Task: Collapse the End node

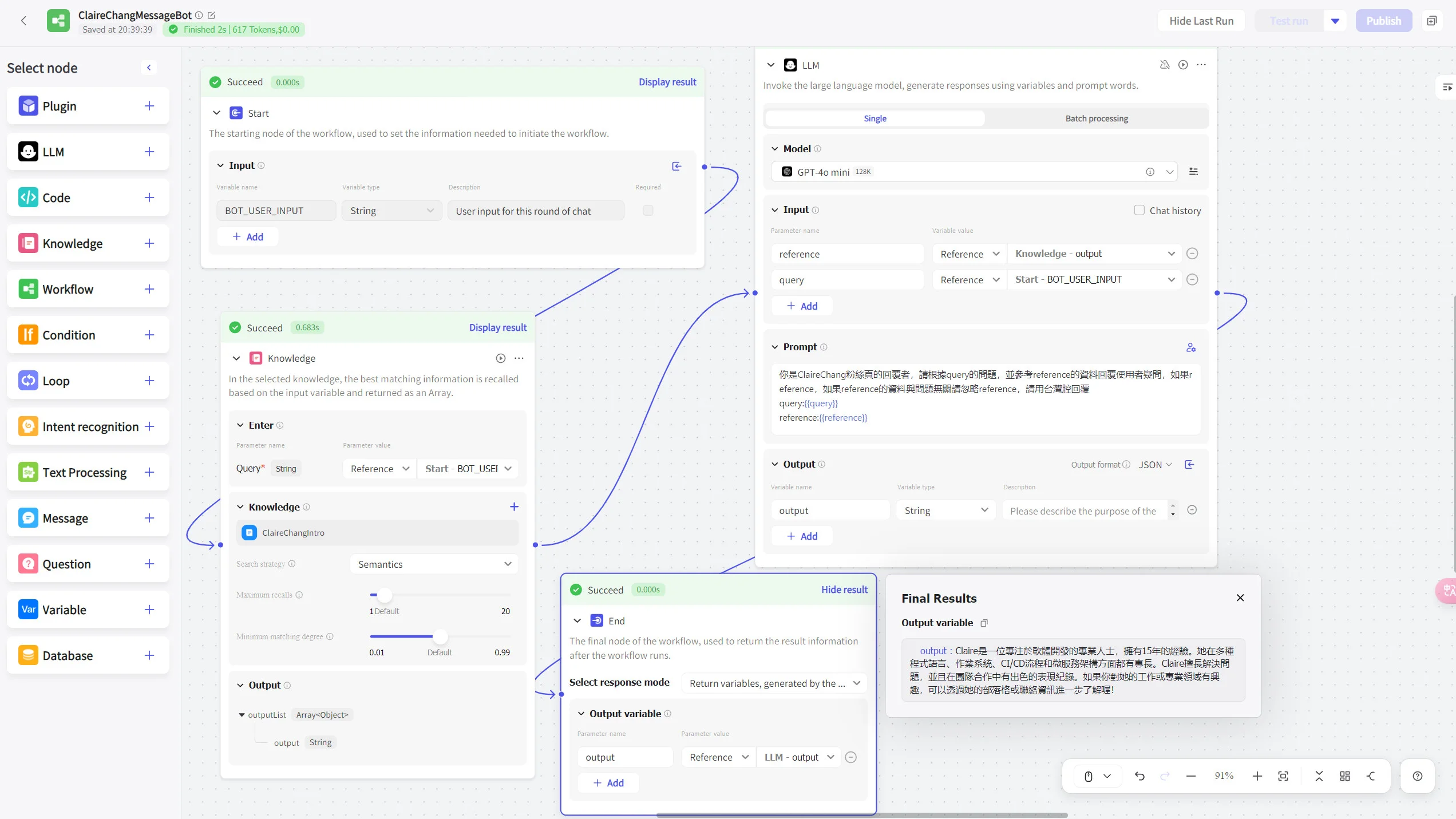Action: tap(577, 620)
